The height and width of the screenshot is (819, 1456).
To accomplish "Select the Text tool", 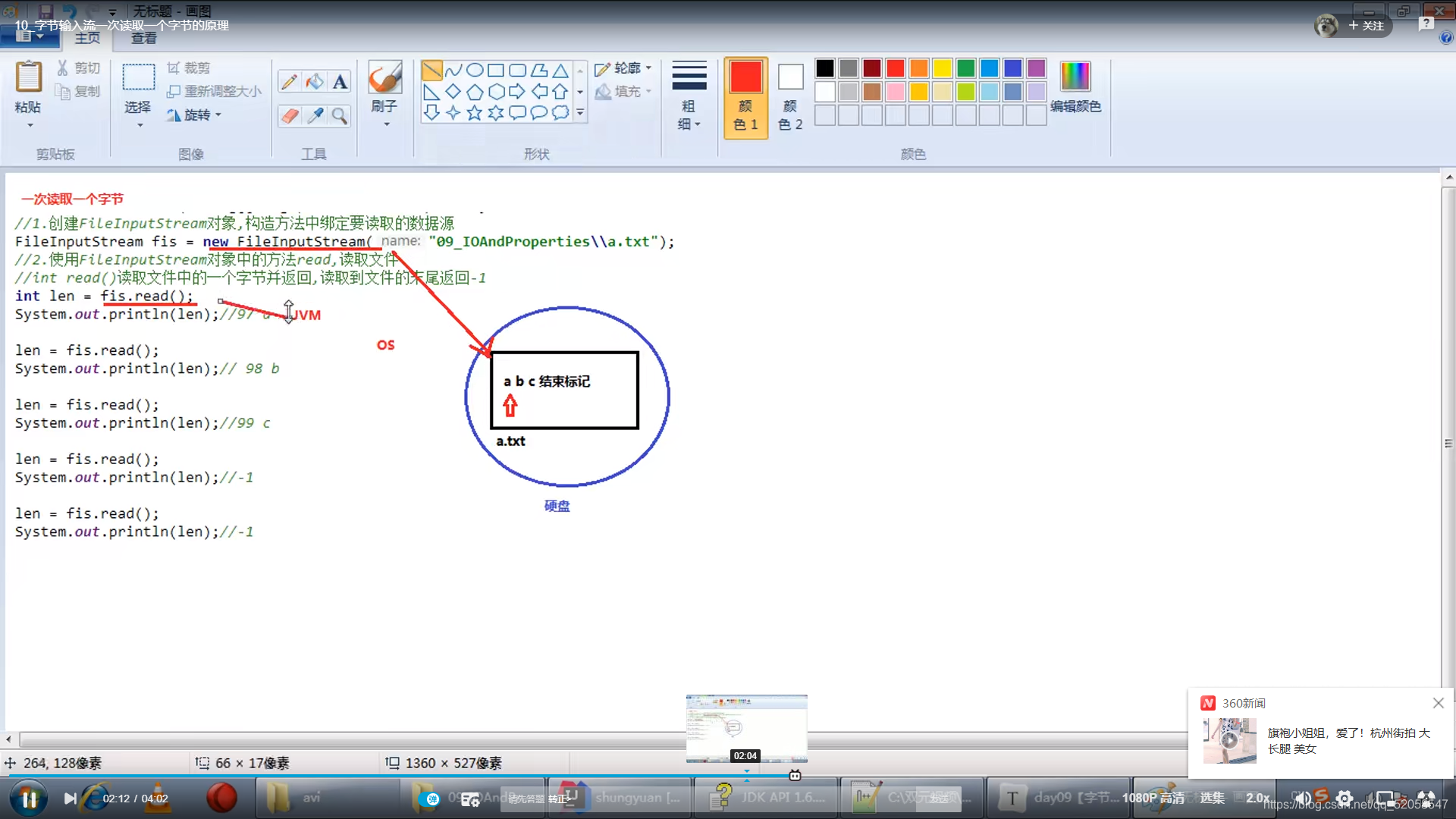I will point(340,82).
